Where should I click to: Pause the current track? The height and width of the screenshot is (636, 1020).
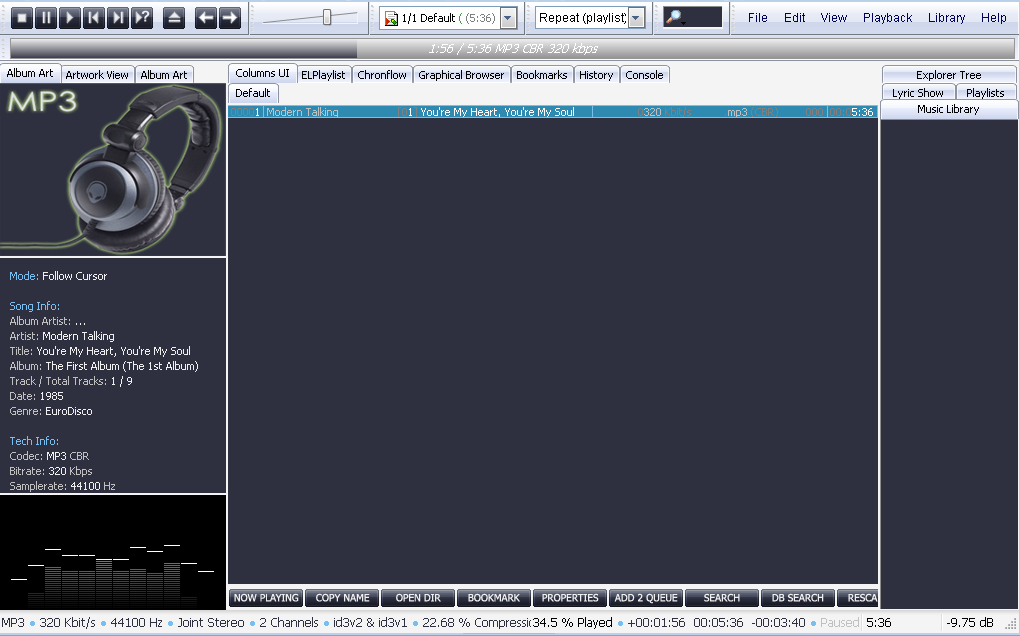coord(46,17)
